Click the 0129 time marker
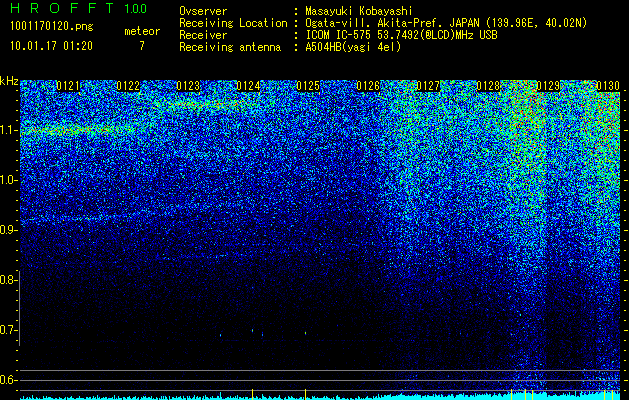Screen dimensions: 629x400 pos(548,86)
